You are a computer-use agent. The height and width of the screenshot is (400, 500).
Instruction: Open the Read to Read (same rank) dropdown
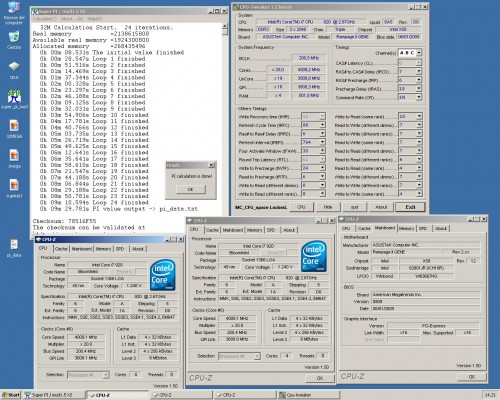[x=419, y=168]
